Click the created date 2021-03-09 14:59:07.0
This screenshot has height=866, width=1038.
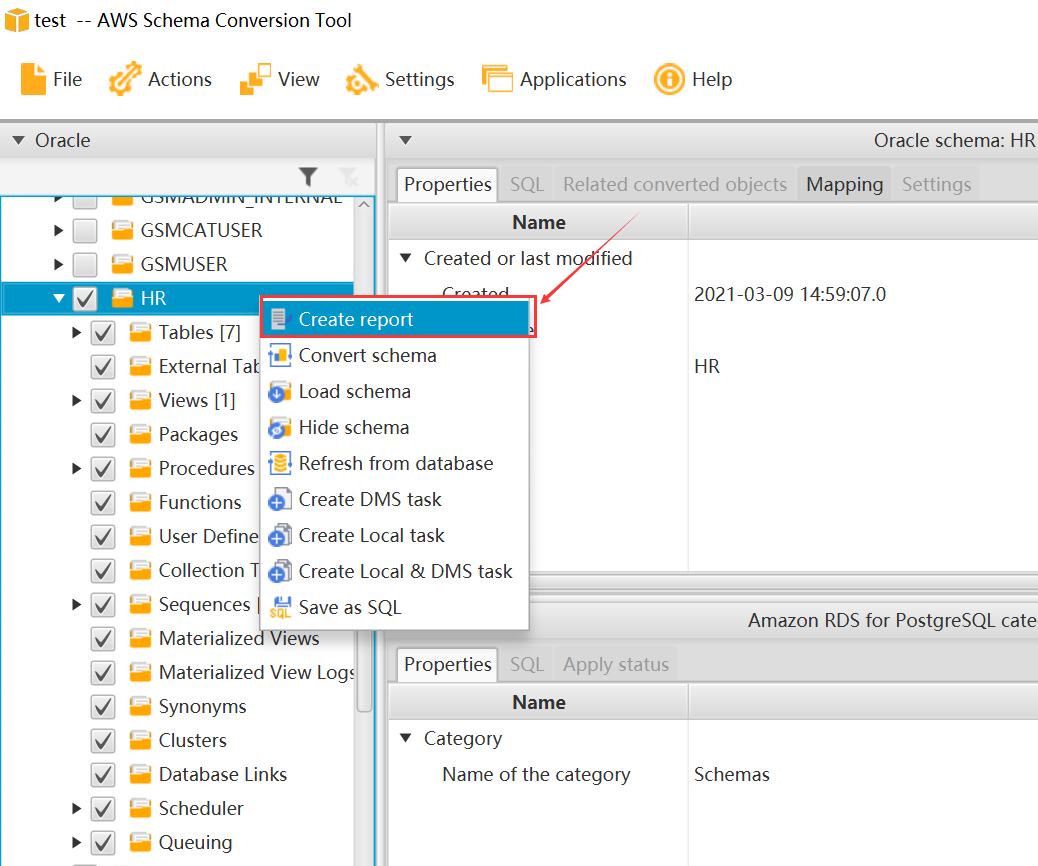coord(790,294)
